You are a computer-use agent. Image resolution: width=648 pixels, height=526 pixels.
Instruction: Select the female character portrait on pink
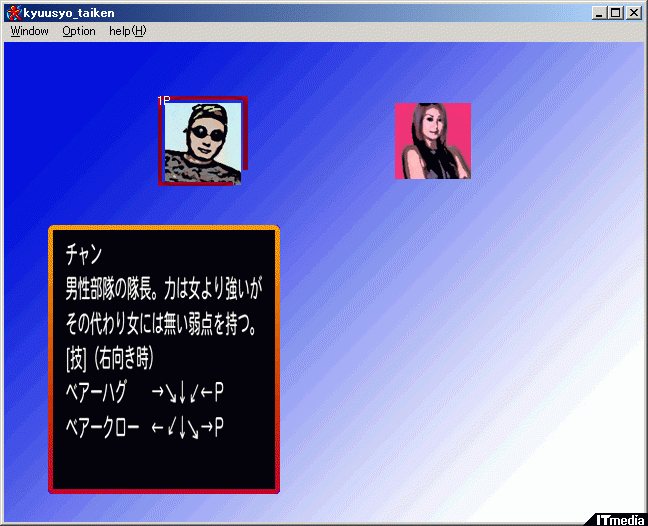click(x=432, y=141)
